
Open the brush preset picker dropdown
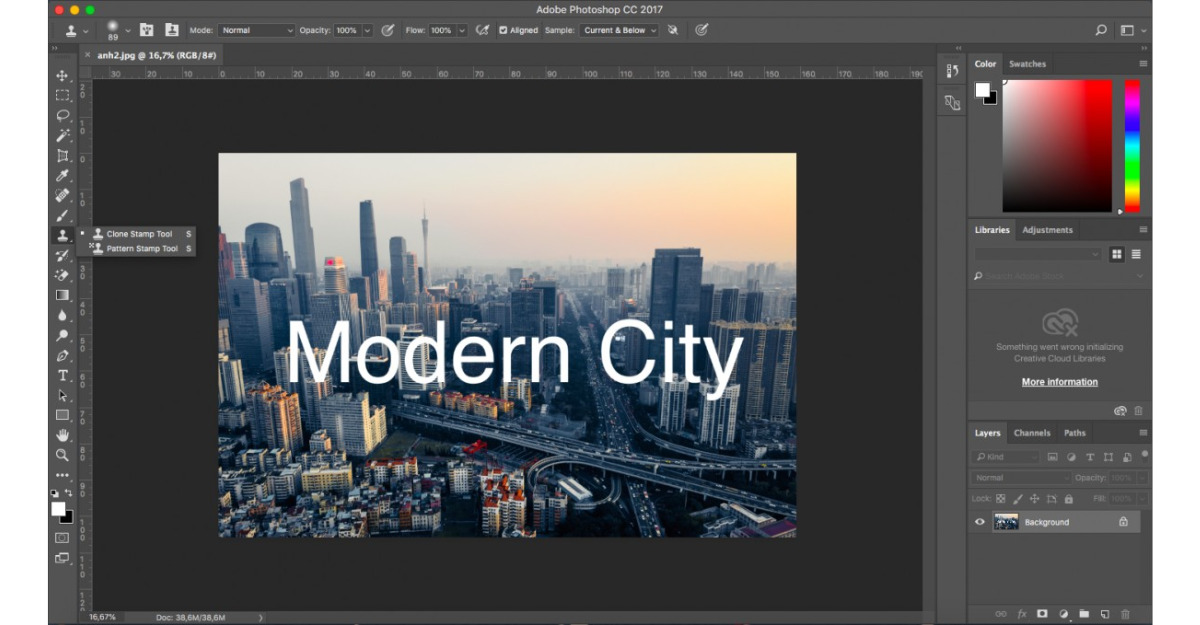[128, 30]
